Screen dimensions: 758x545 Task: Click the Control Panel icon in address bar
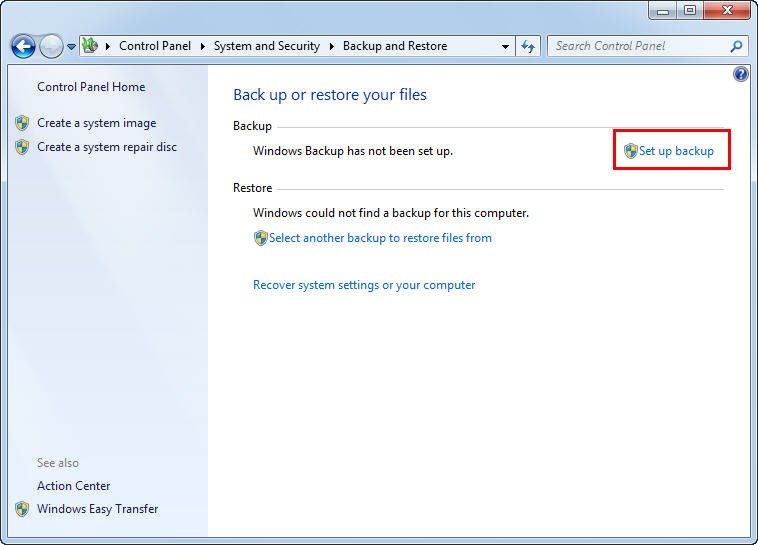point(89,46)
